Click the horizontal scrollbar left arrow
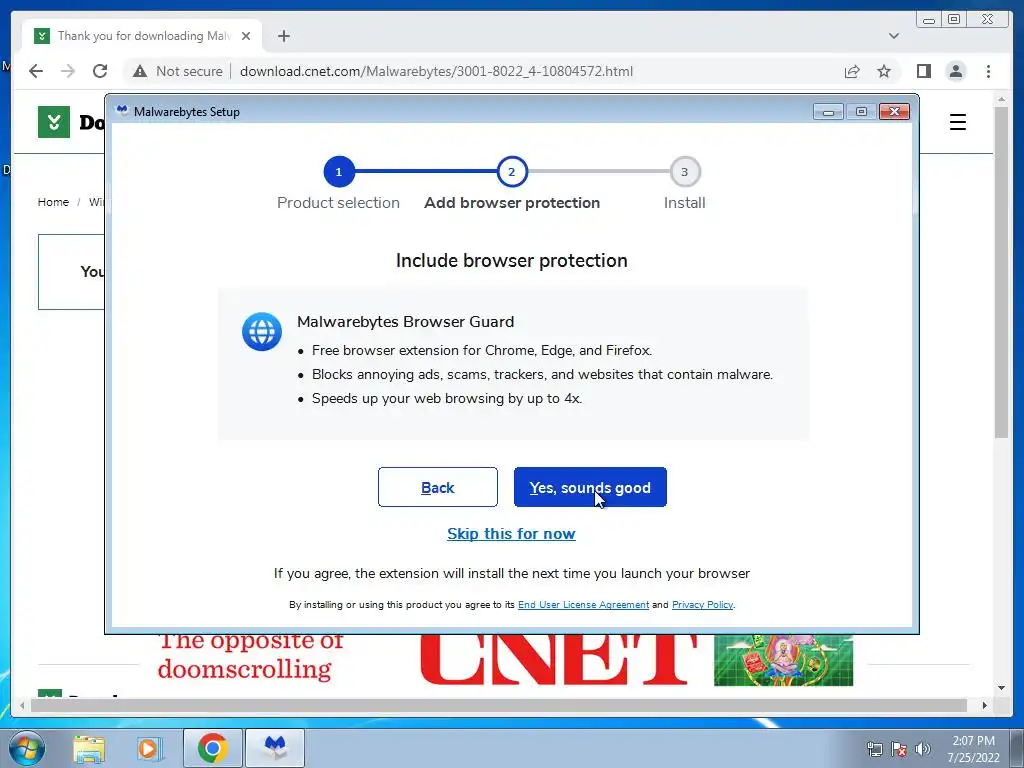The height and width of the screenshot is (768, 1024). click(22, 705)
